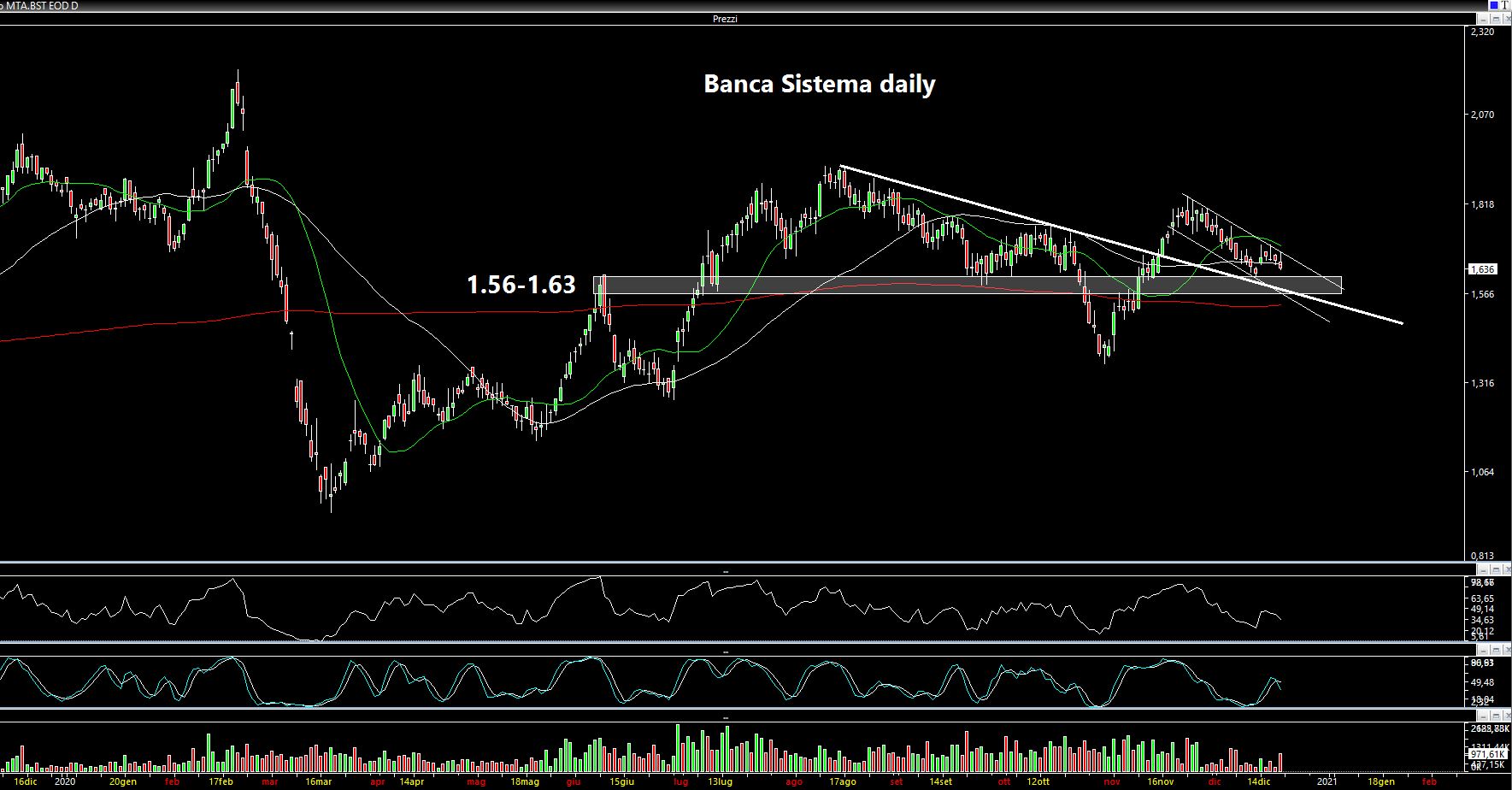Close the single-line oscillator panel
This screenshot has width=1512, height=790.
pyautogui.click(x=1508, y=569)
